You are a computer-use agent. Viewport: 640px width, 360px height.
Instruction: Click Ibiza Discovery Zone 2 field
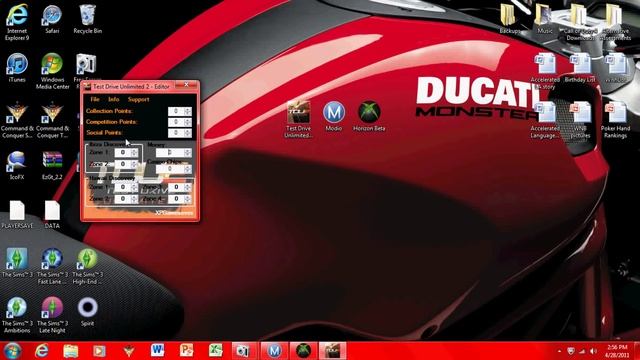click(x=122, y=164)
